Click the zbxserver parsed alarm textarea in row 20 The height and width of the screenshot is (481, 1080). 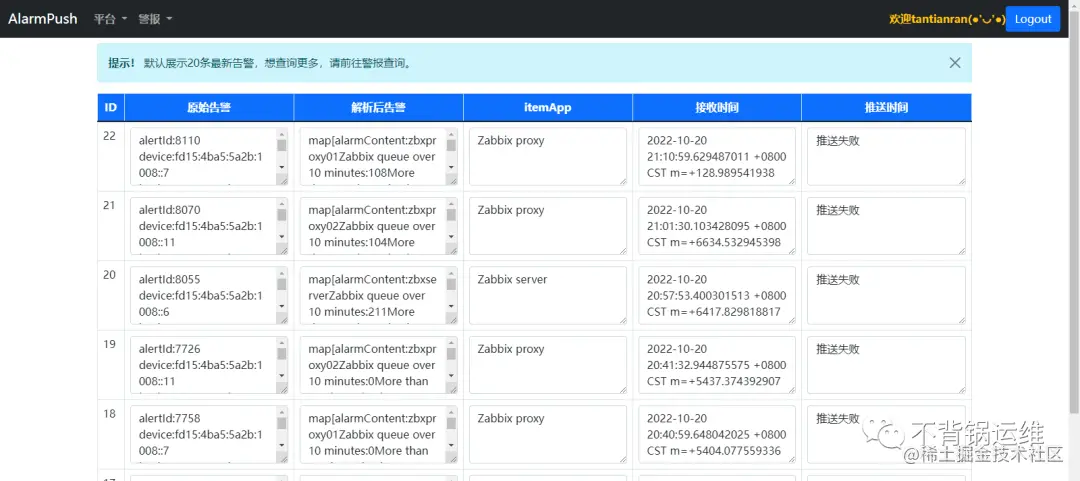pos(378,296)
